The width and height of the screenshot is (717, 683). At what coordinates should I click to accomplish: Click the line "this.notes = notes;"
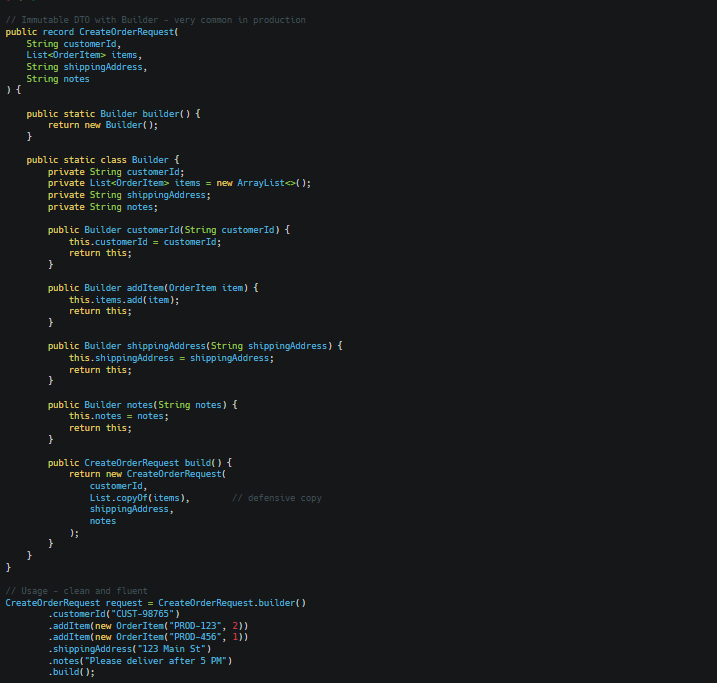119,416
